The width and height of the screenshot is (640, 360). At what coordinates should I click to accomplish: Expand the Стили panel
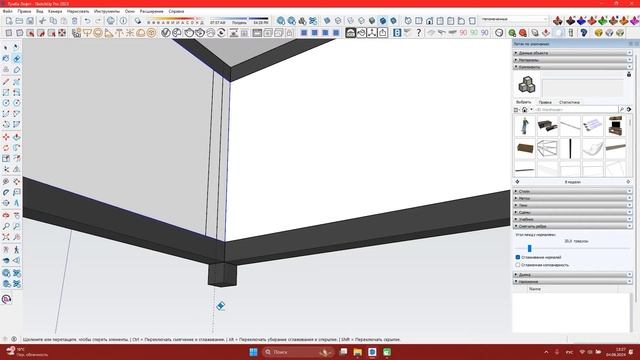pos(573,191)
